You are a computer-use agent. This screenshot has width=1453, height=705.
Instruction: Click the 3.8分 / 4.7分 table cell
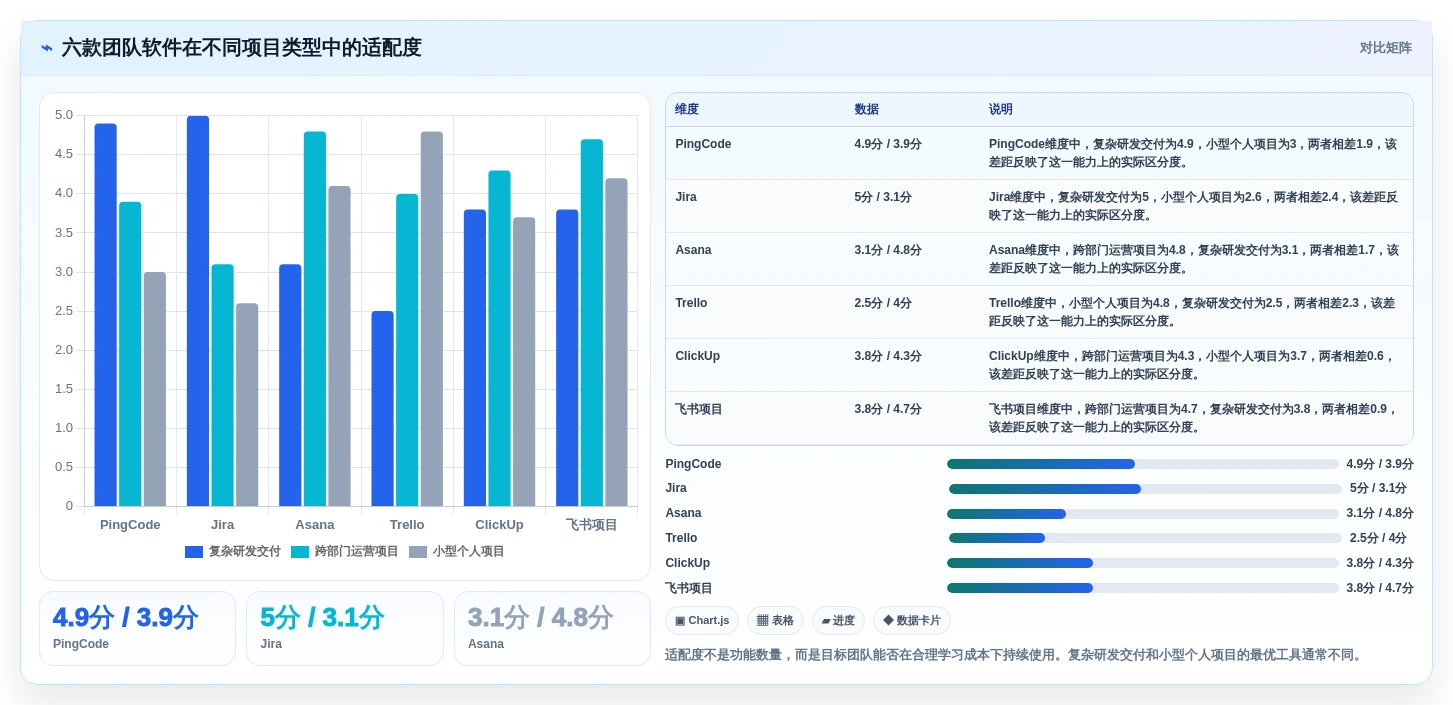(888, 409)
